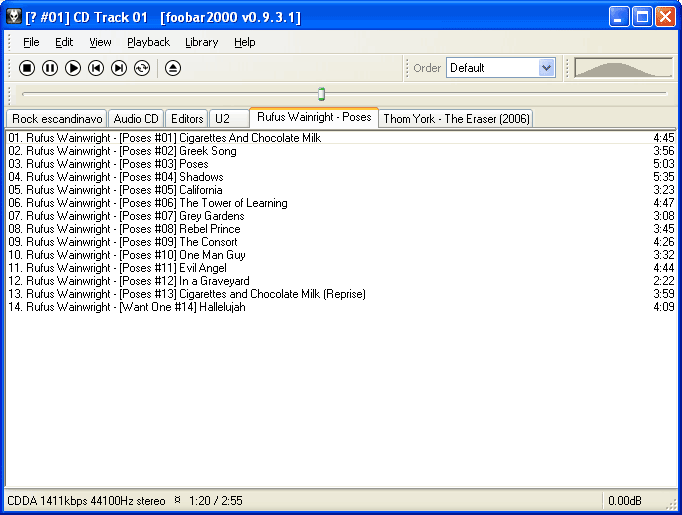Adjust the volume control slider
Screen dimensions: 682x515
pyautogui.click(x=623, y=68)
